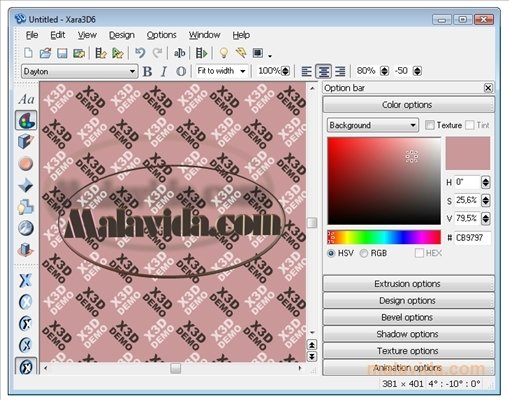Image resolution: width=509 pixels, height=400 pixels.
Task: Close the Option bar panel
Action: click(488, 88)
